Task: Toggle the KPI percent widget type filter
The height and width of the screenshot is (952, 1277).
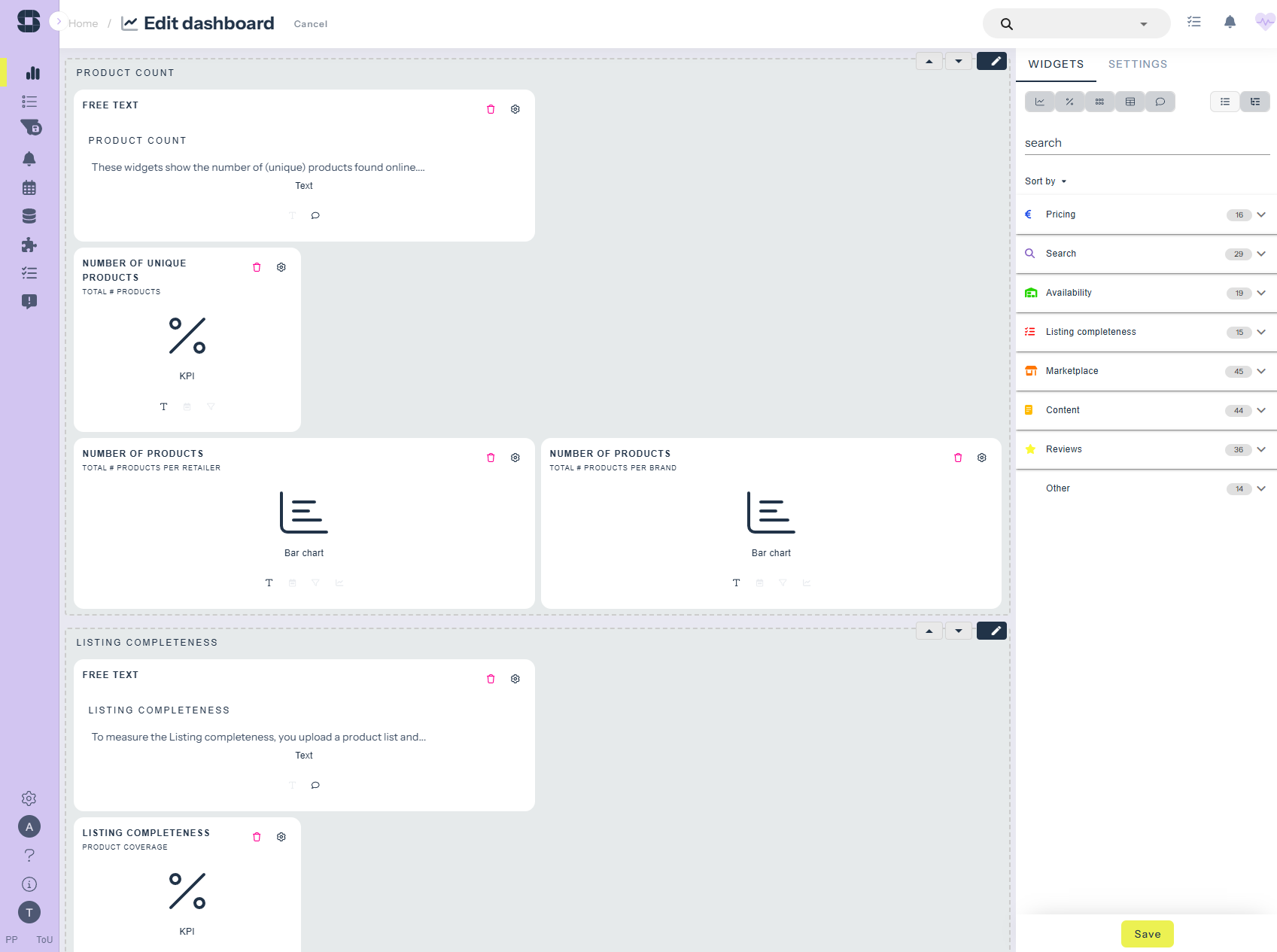Action: tap(1069, 102)
